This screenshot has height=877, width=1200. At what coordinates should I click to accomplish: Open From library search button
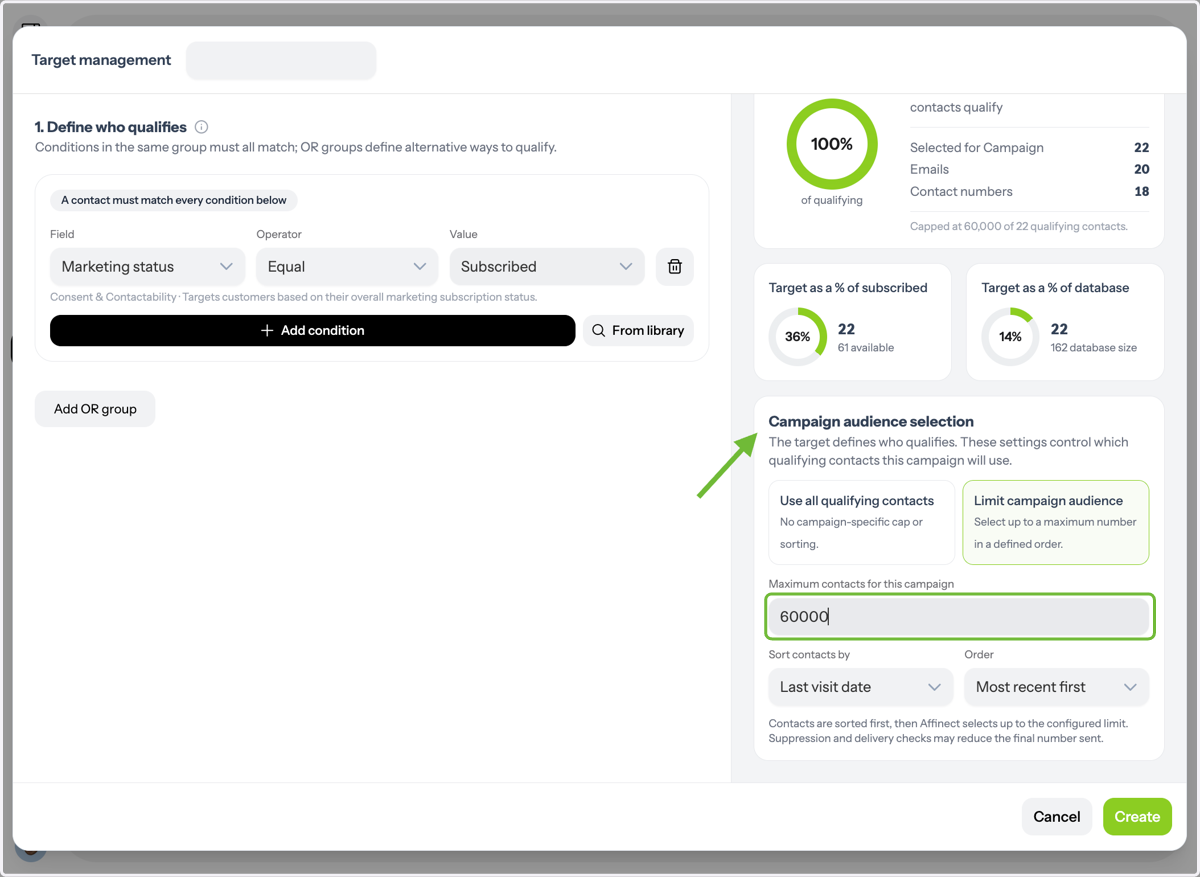click(638, 330)
